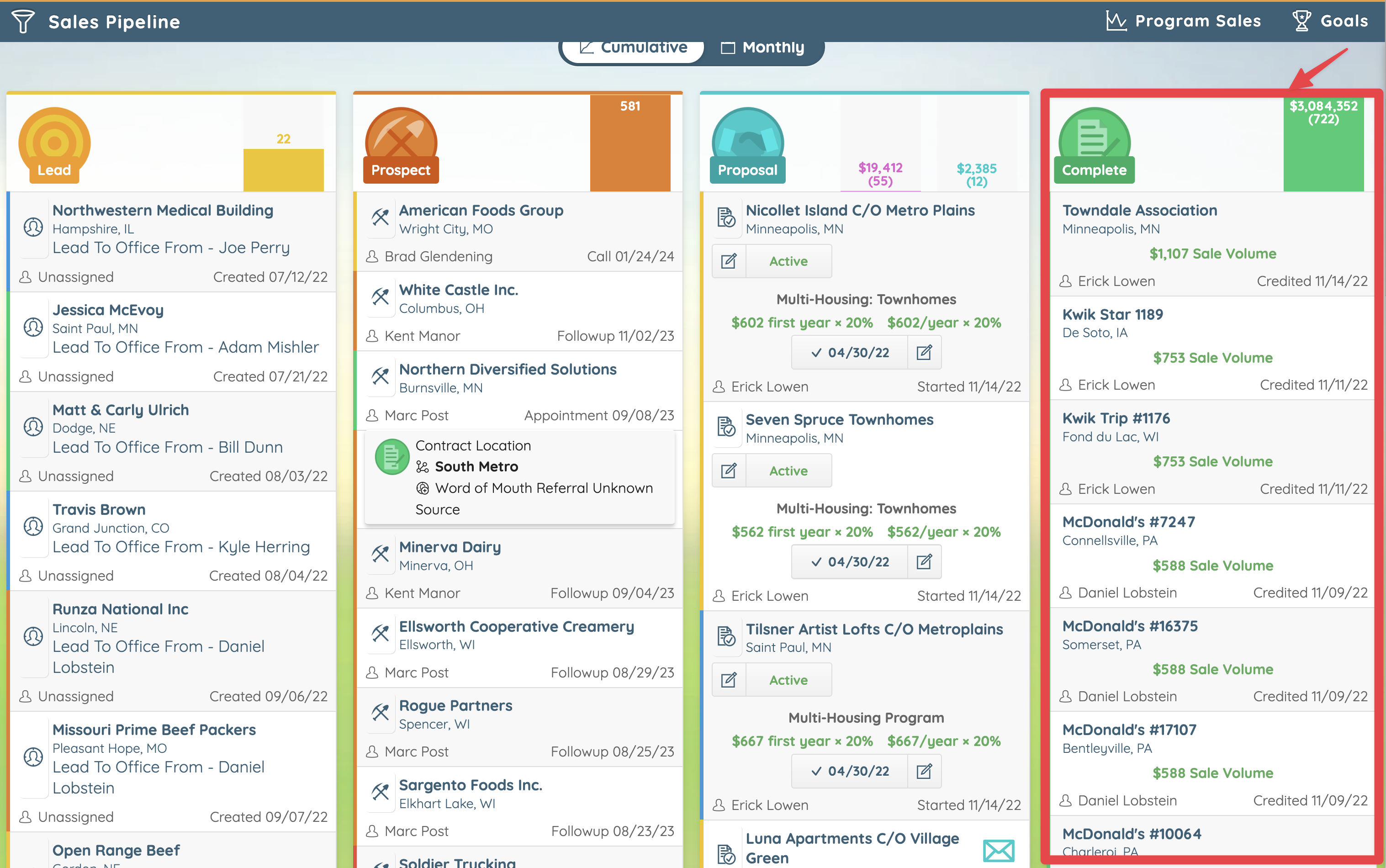The width and height of the screenshot is (1386, 868).
Task: Open Luna Apartments C/O Village Green proposal
Action: point(852,848)
